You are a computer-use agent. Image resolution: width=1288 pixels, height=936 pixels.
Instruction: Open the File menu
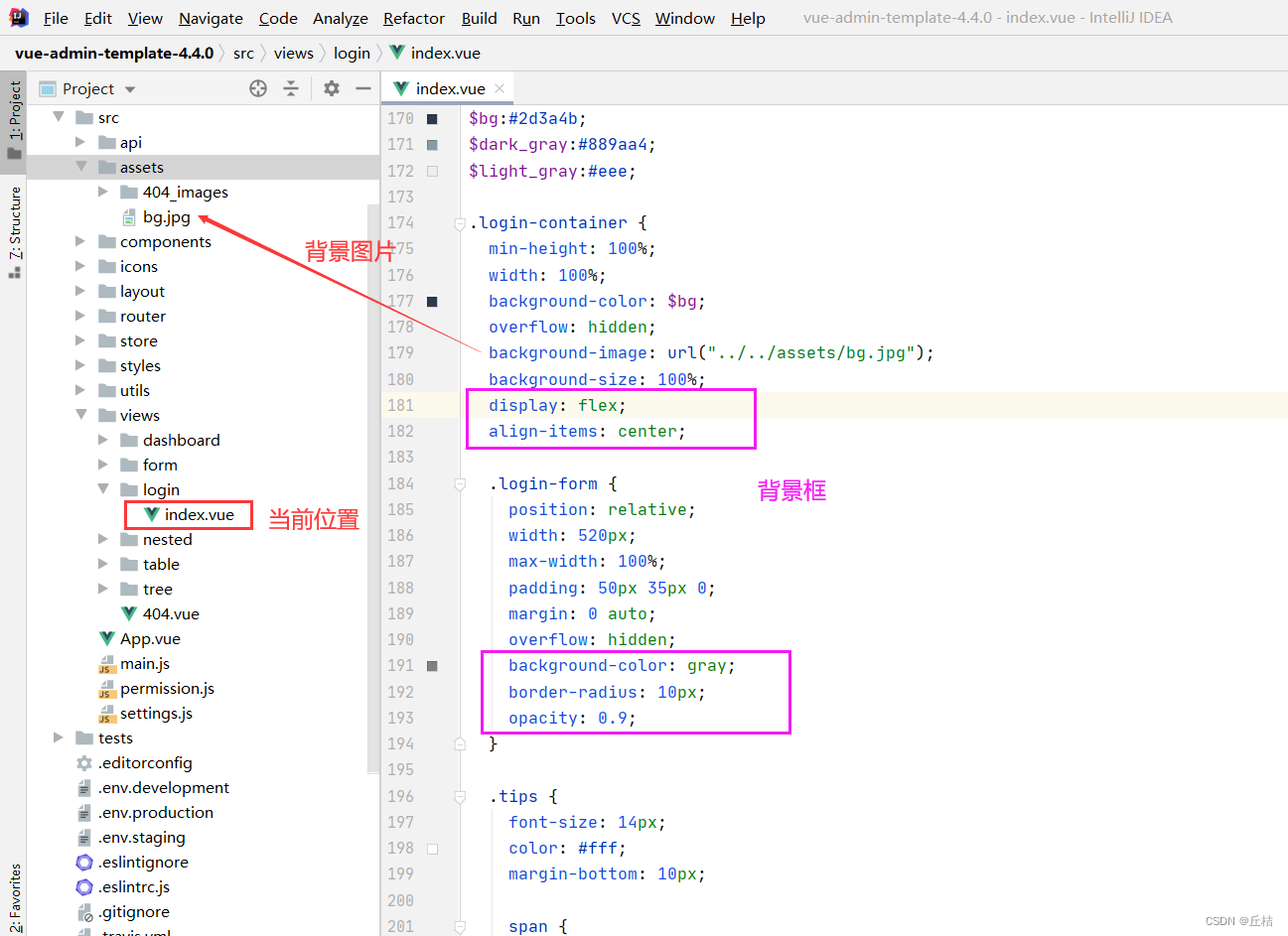tap(56, 18)
